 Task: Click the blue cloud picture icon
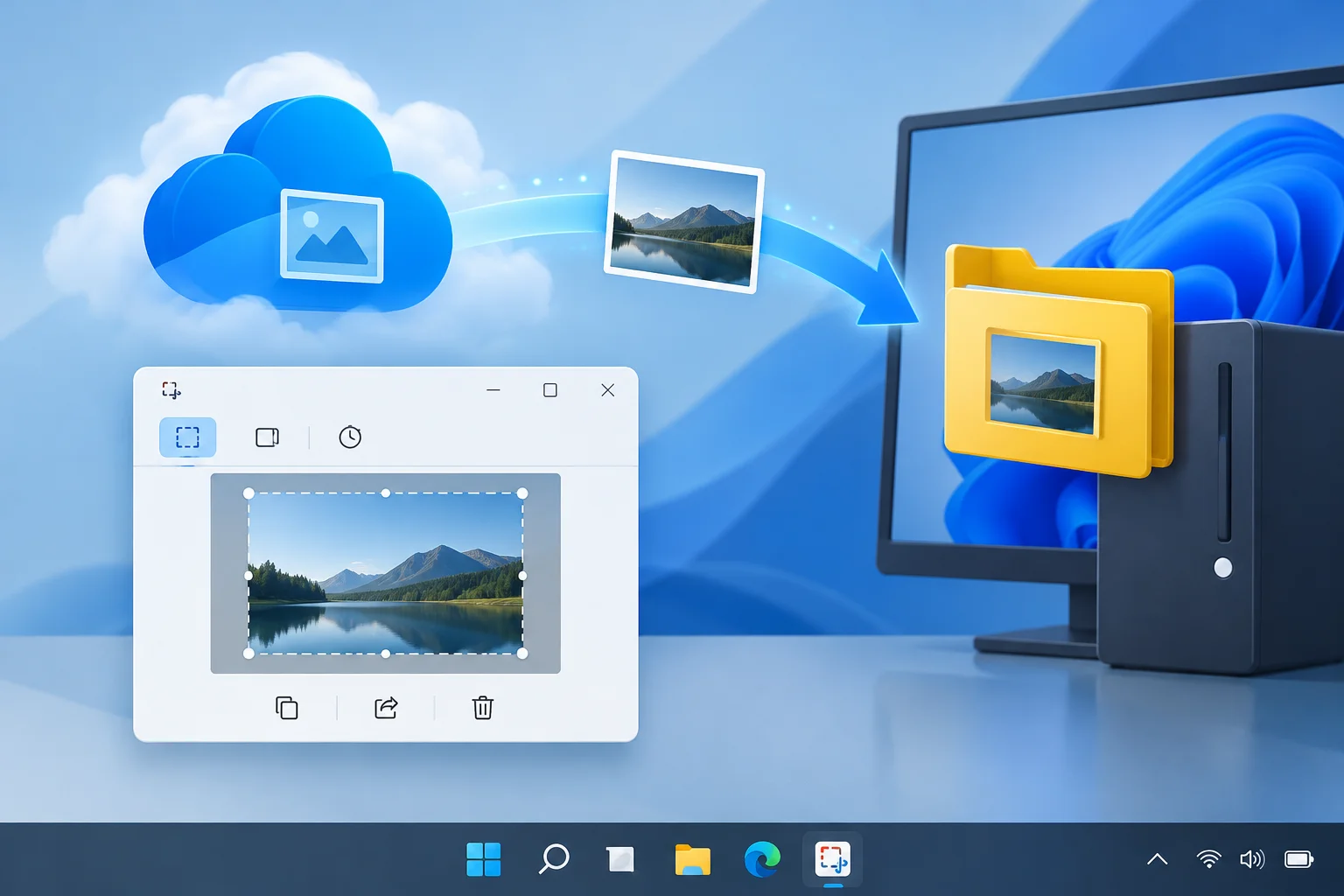click(332, 234)
